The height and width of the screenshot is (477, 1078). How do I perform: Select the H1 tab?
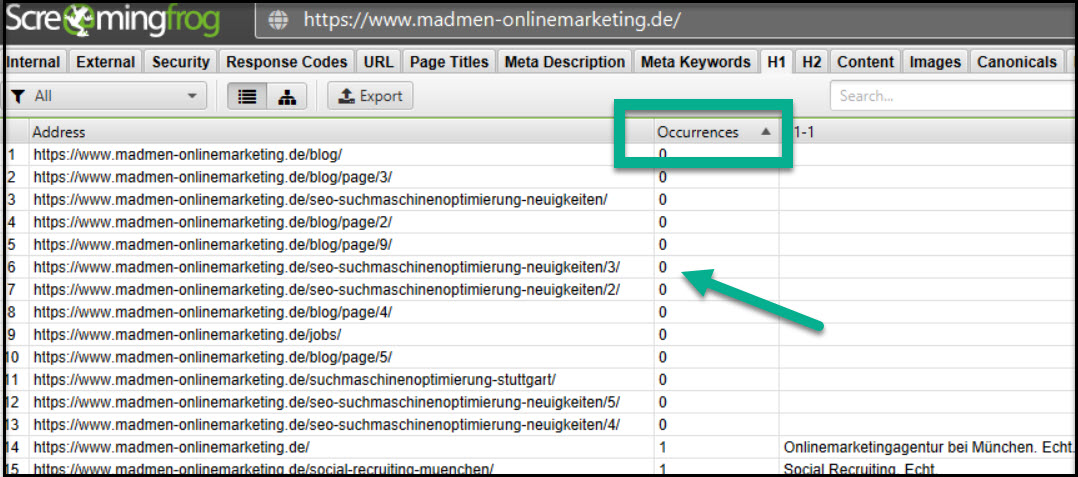[x=776, y=62]
